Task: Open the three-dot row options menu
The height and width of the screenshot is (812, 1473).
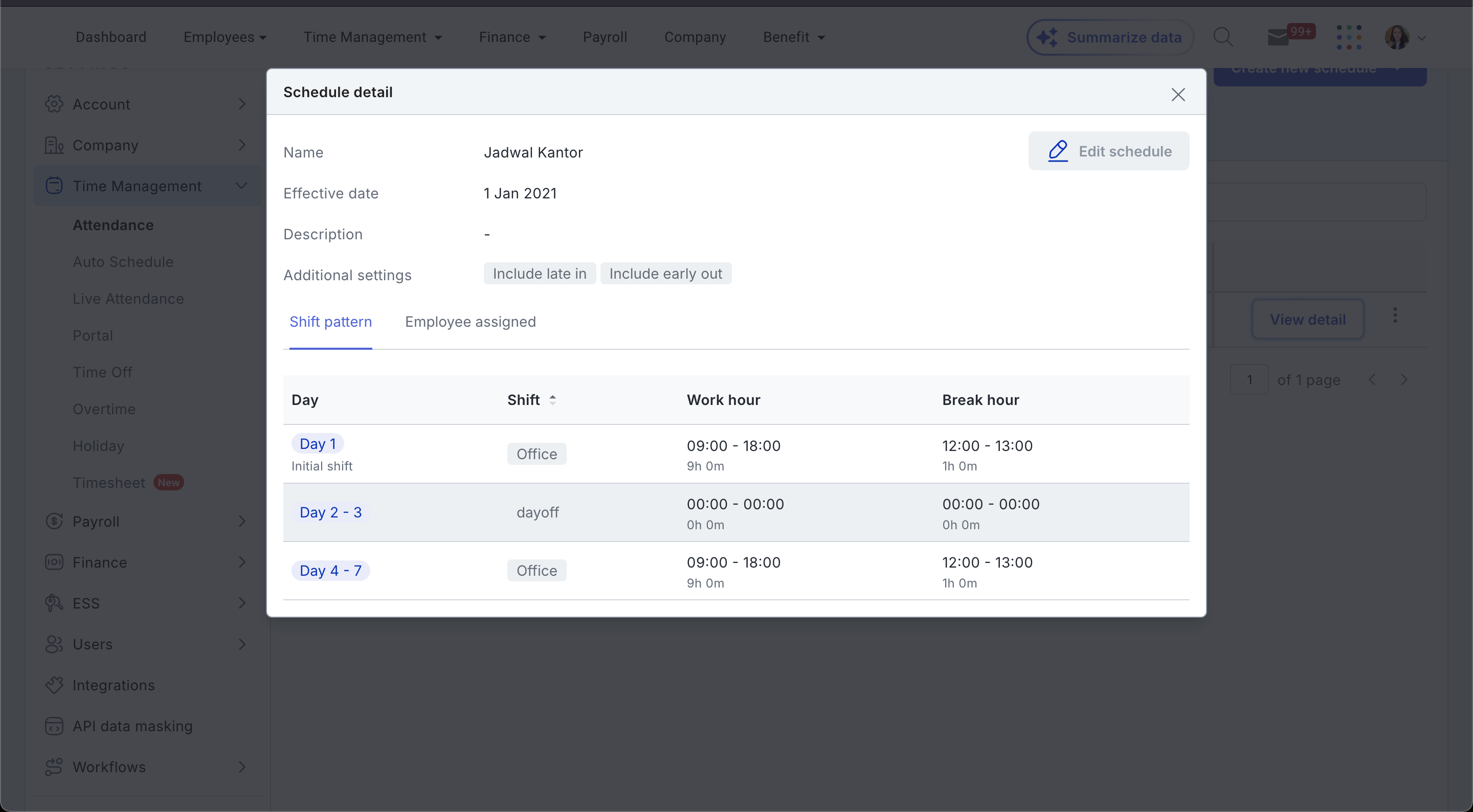Action: click(x=1395, y=315)
